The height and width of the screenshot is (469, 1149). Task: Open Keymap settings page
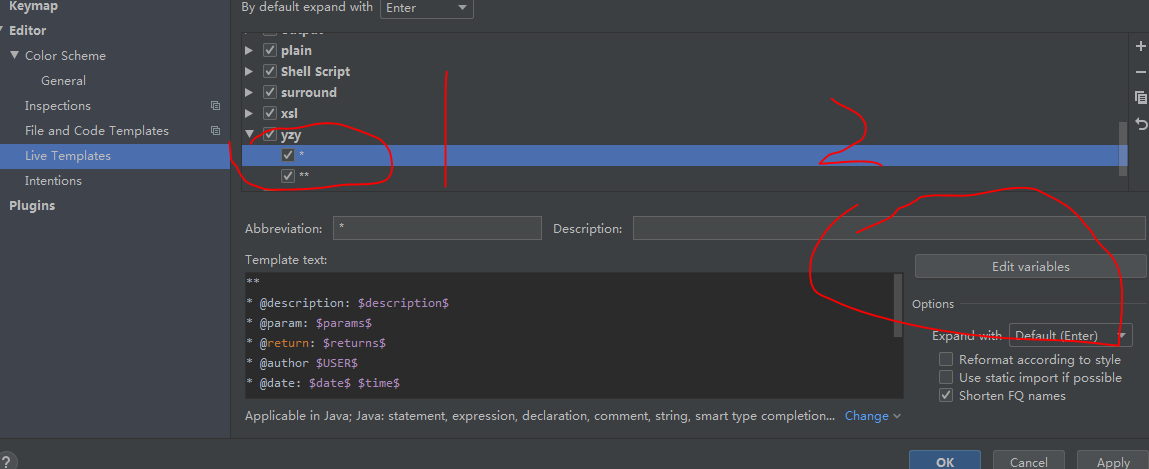(x=33, y=7)
